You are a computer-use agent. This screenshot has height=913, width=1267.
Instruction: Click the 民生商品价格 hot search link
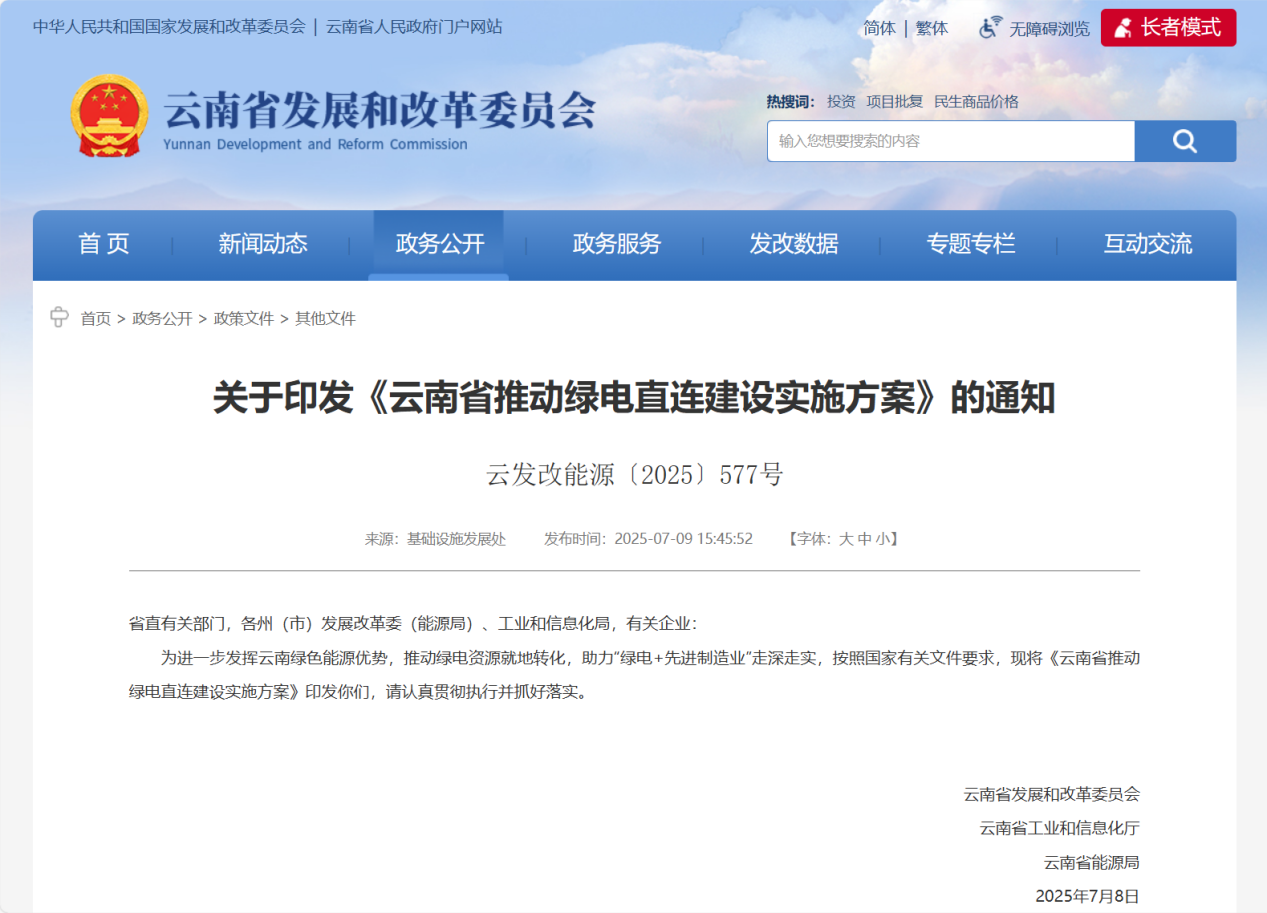pos(975,101)
